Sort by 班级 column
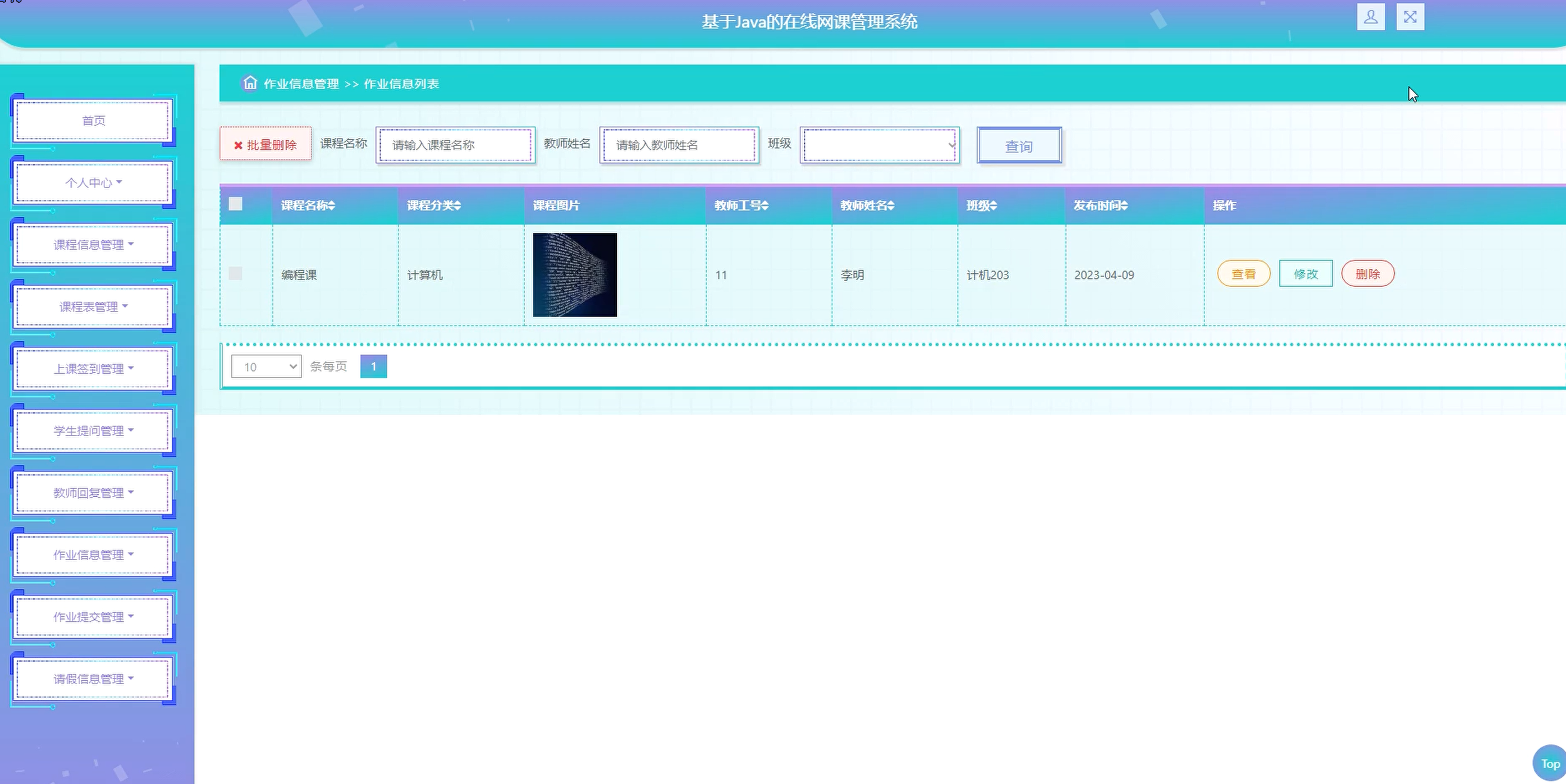Screen dimensions: 1566x784 click(x=982, y=205)
